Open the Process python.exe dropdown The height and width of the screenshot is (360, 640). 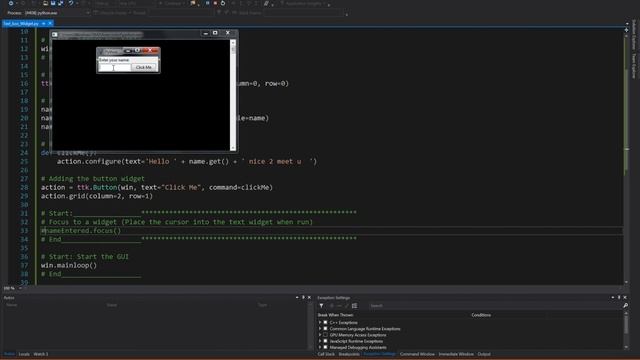pyautogui.click(x=87, y=13)
